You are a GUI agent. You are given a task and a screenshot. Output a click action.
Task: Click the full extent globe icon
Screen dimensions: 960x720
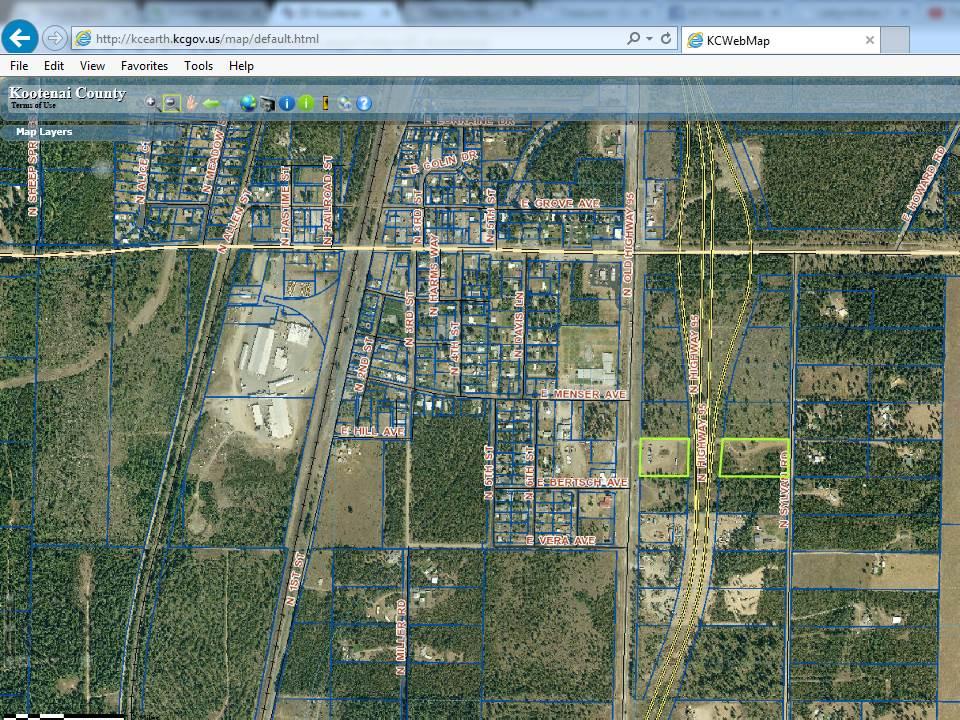248,103
